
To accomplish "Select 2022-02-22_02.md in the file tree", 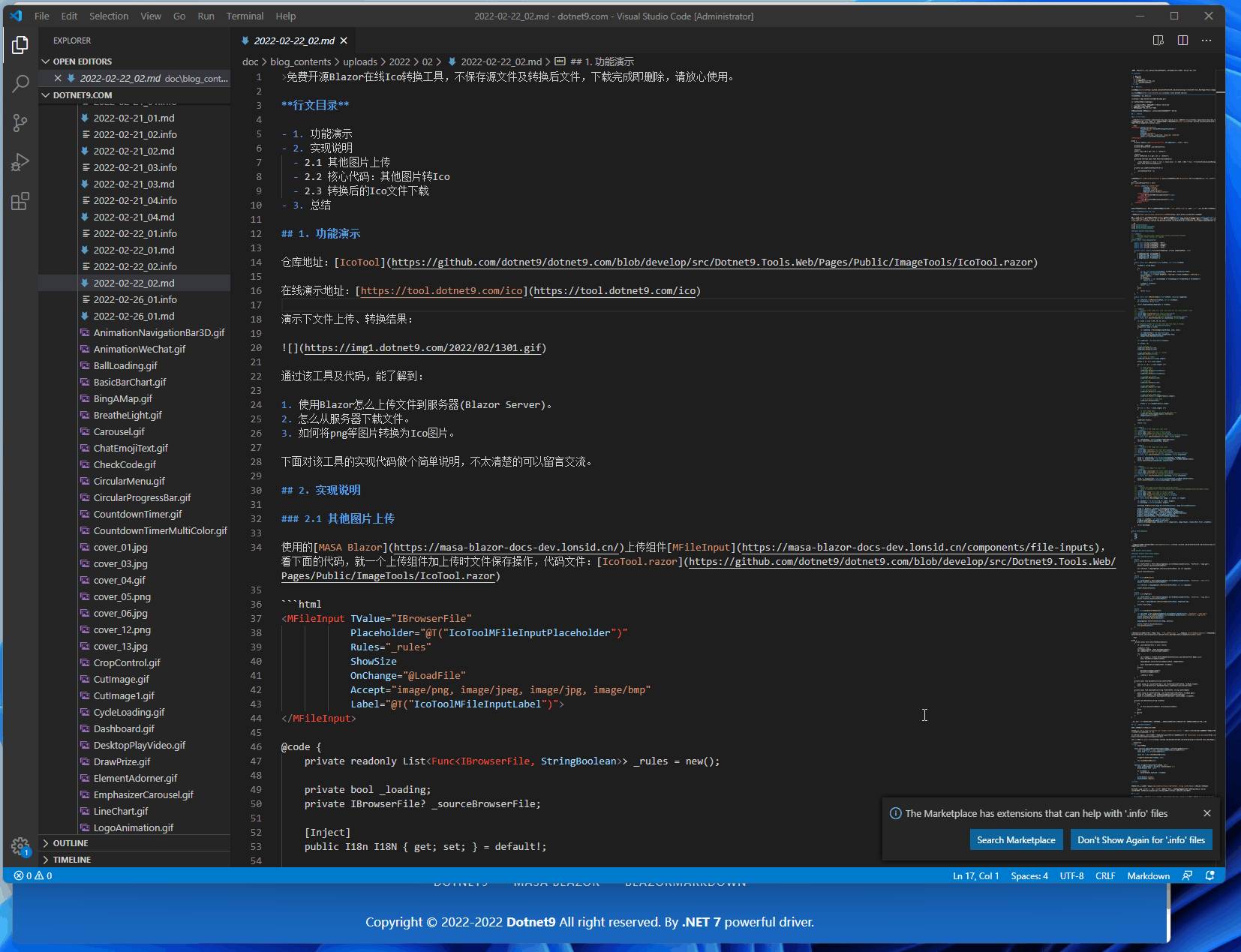I will pos(134,283).
